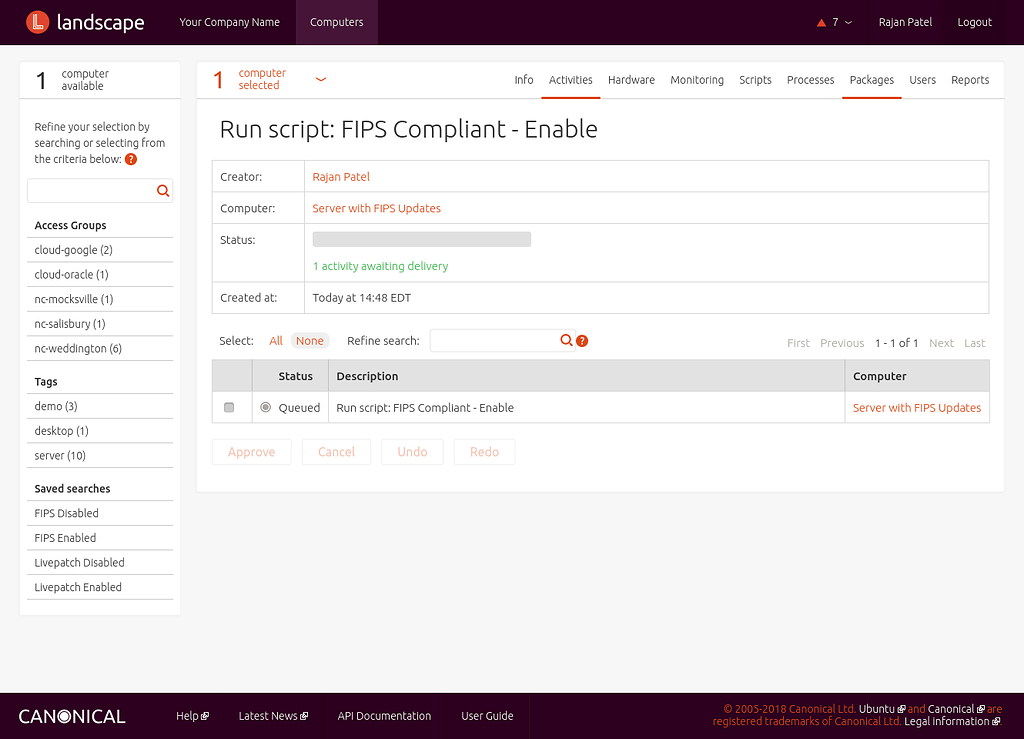The image size is (1024, 739).
Task: Select the Queued status radio button
Action: click(265, 407)
